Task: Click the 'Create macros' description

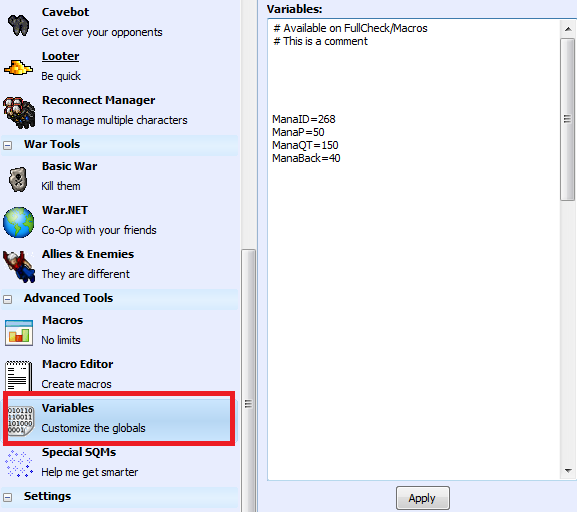Action: (76, 384)
